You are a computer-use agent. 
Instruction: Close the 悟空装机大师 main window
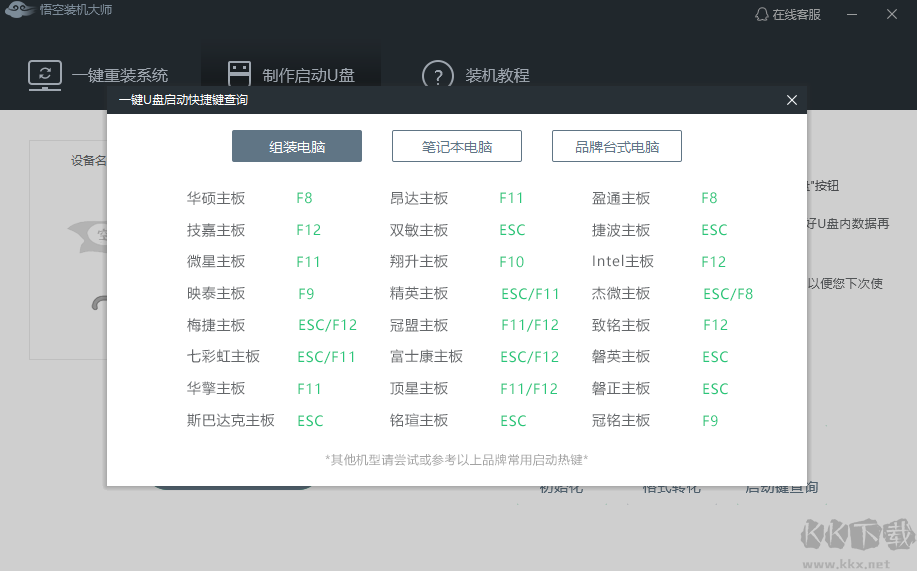(892, 14)
